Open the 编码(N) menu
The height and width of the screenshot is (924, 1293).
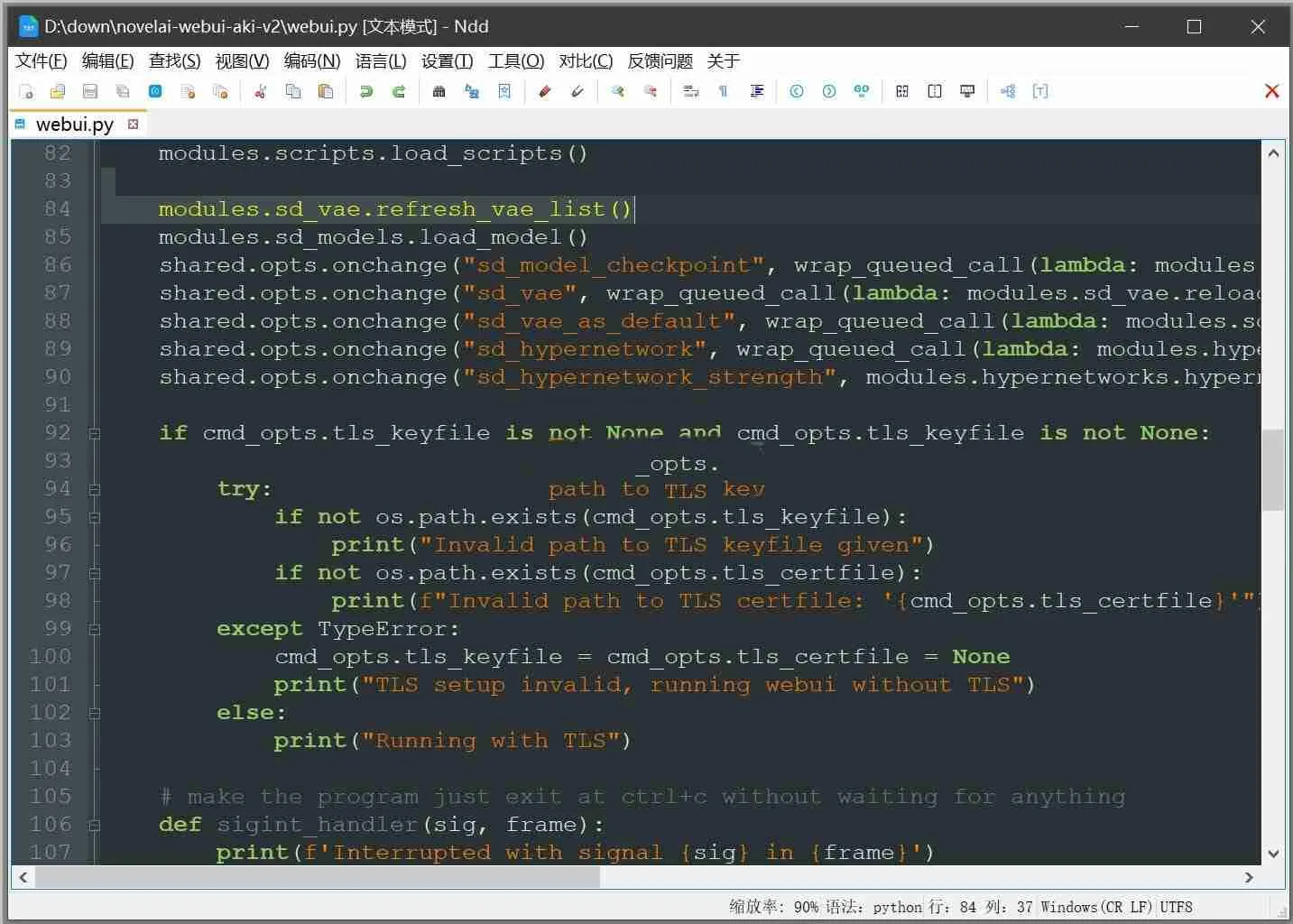312,60
